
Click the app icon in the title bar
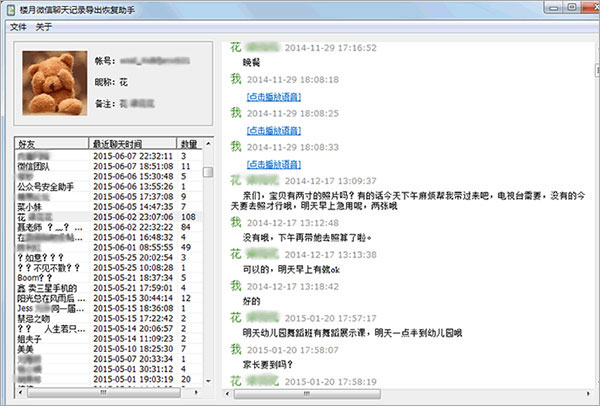click(11, 10)
